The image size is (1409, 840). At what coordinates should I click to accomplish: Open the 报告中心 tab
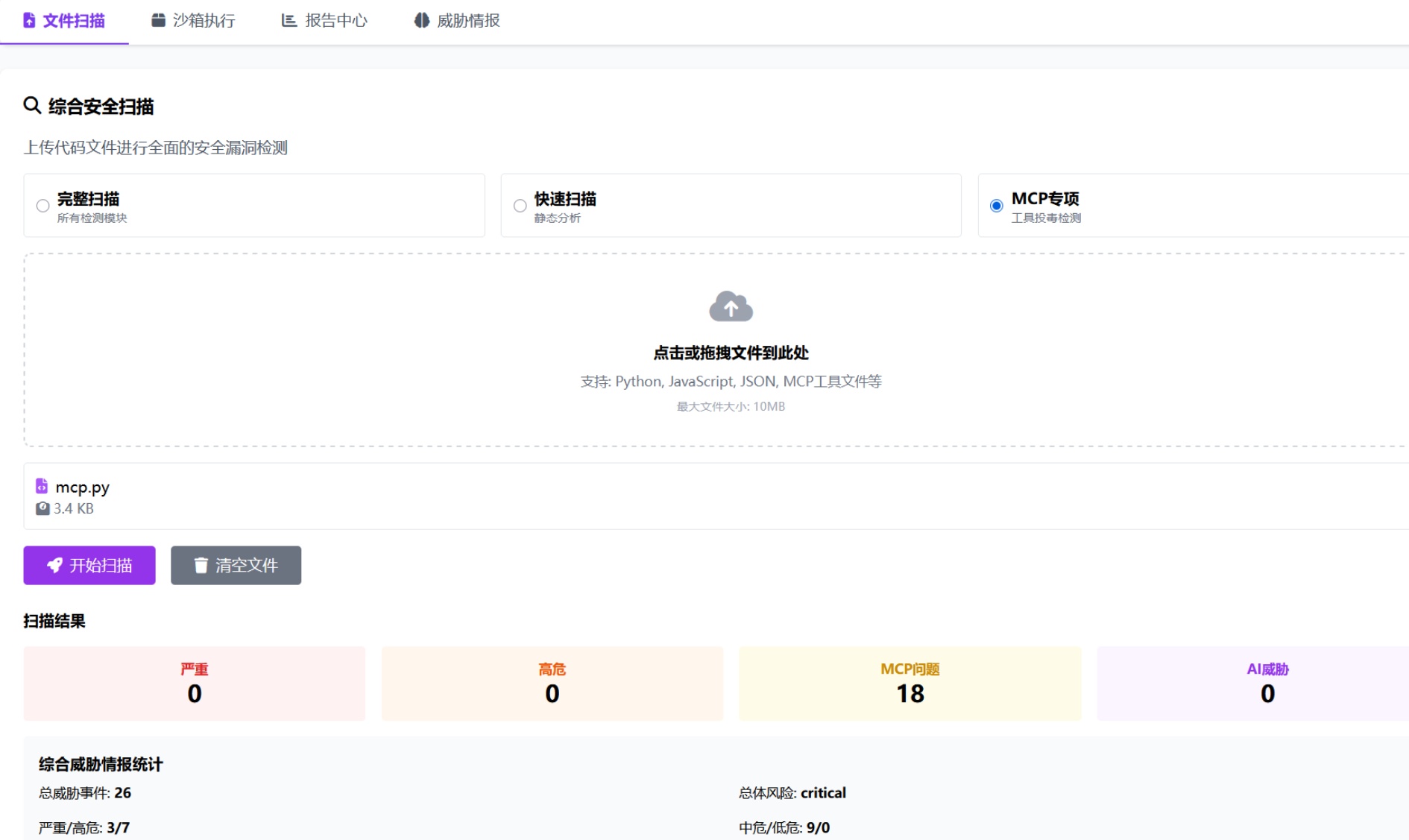[325, 21]
